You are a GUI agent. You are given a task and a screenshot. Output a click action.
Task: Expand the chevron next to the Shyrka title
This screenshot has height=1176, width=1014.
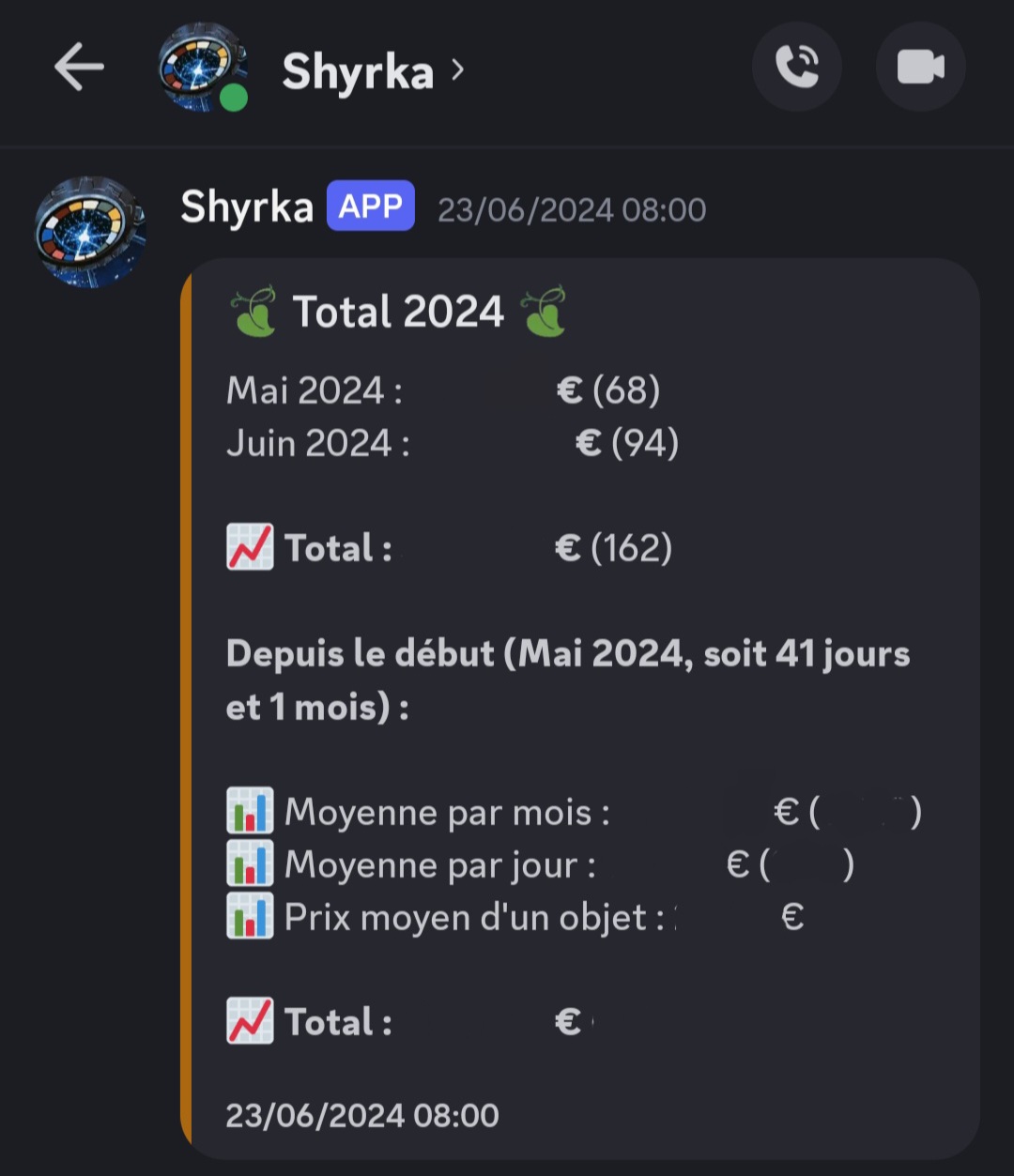[457, 69]
